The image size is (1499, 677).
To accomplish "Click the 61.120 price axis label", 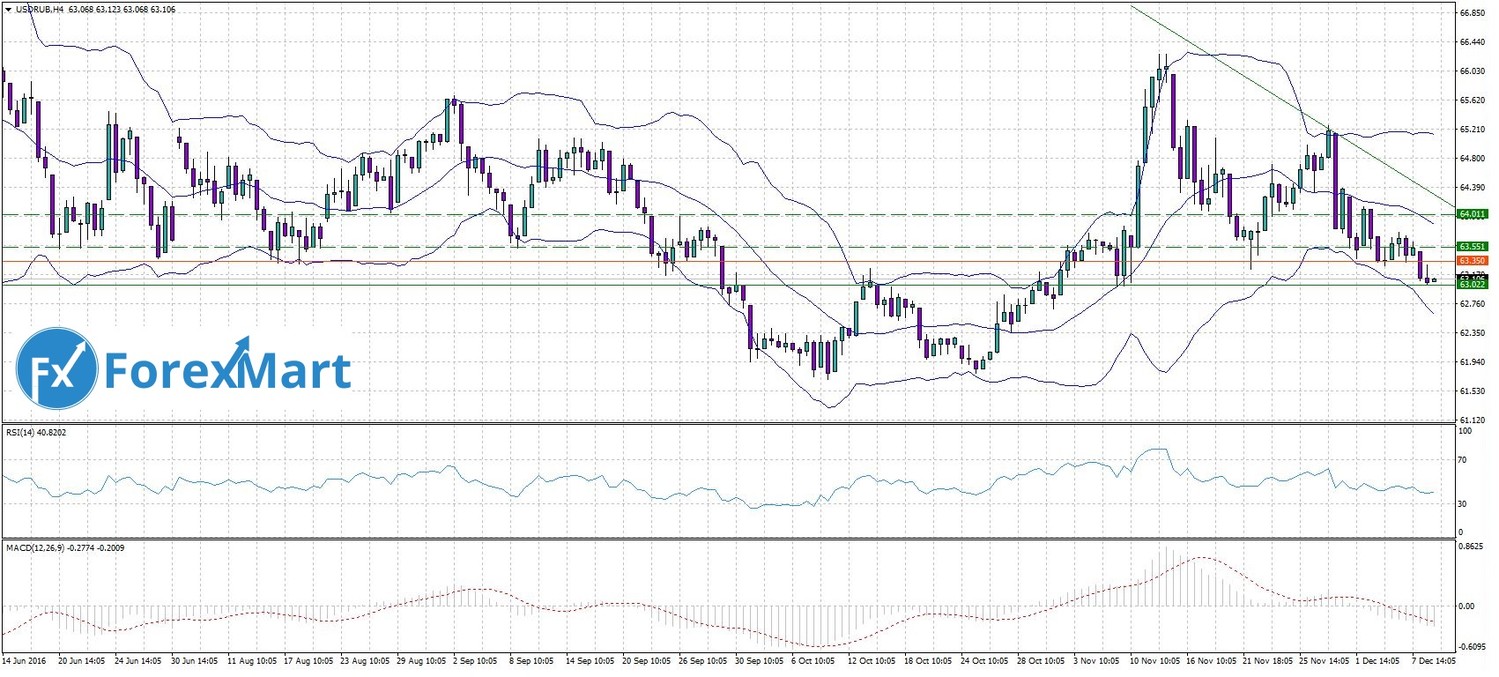I will coord(1470,420).
